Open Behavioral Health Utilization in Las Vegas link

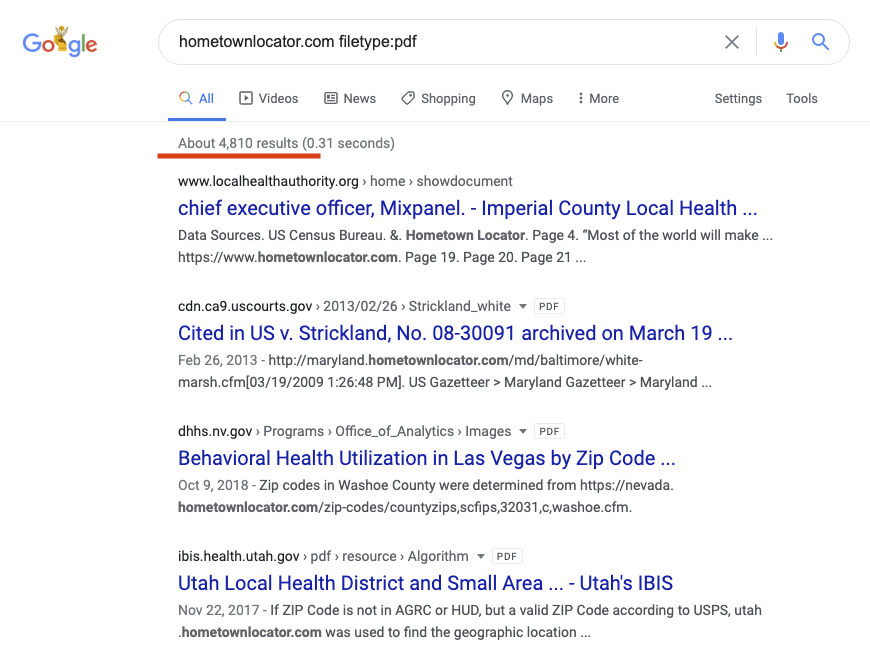click(426, 458)
